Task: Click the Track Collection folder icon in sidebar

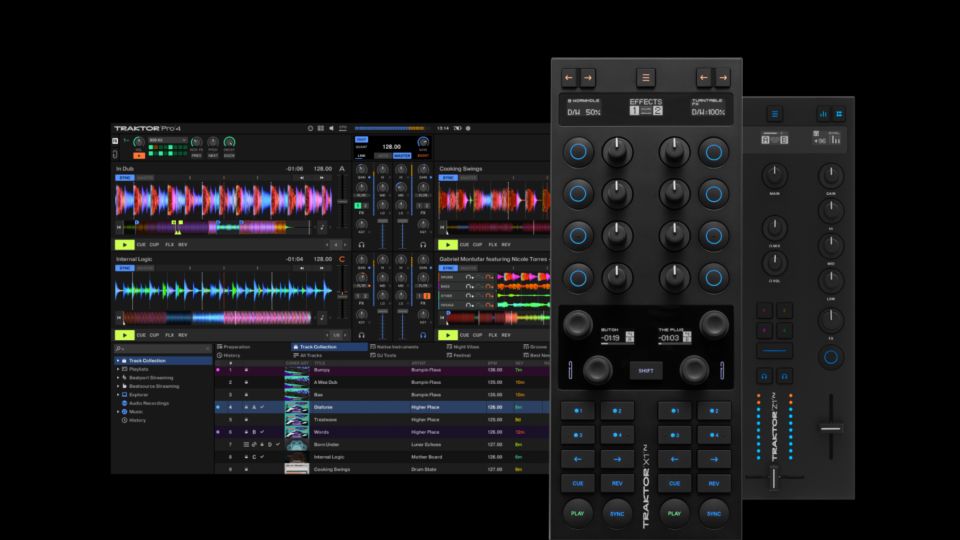Action: [x=124, y=360]
